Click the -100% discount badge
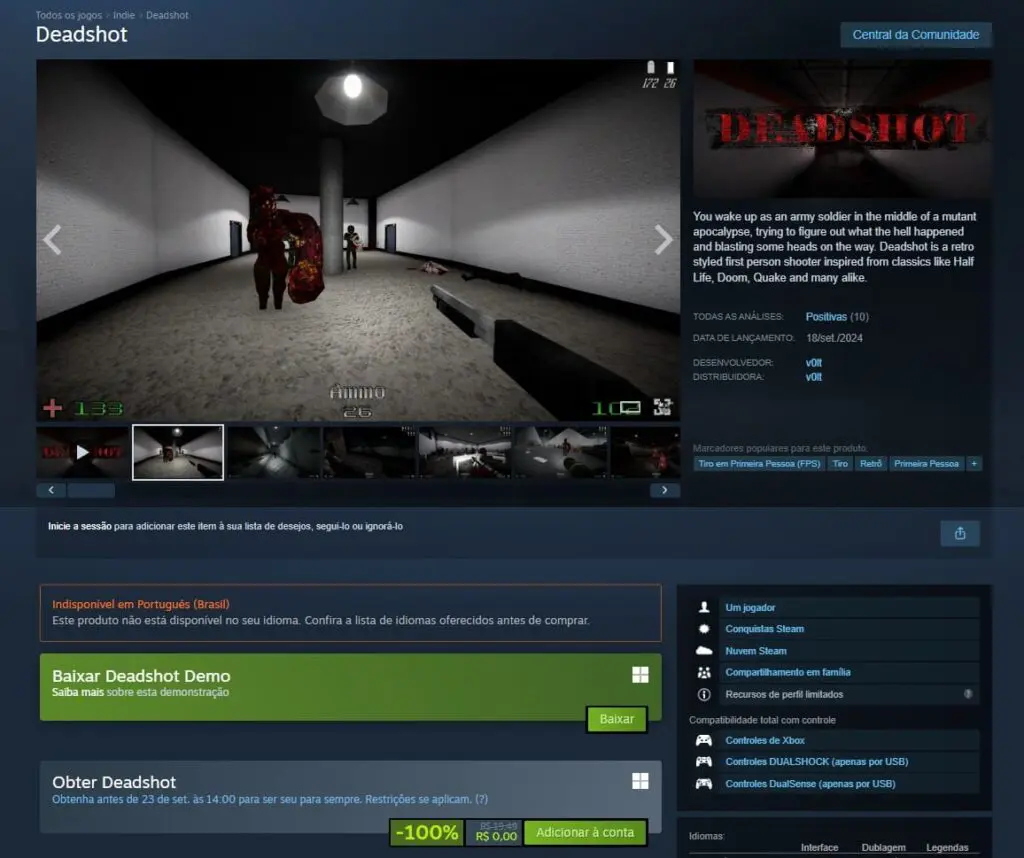Screen dimensions: 1024x858 tap(427, 833)
